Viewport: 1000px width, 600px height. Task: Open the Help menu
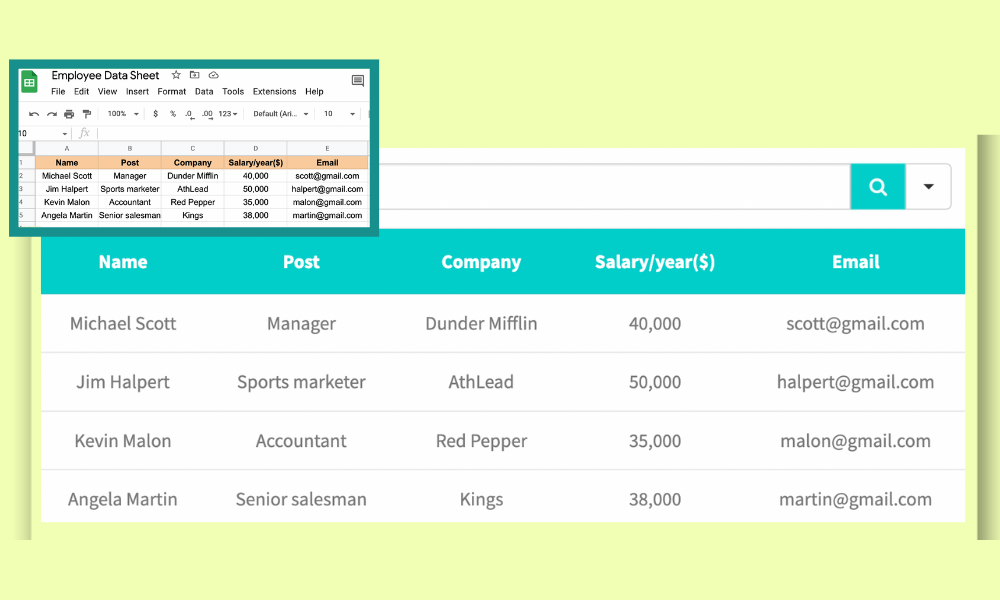314,92
